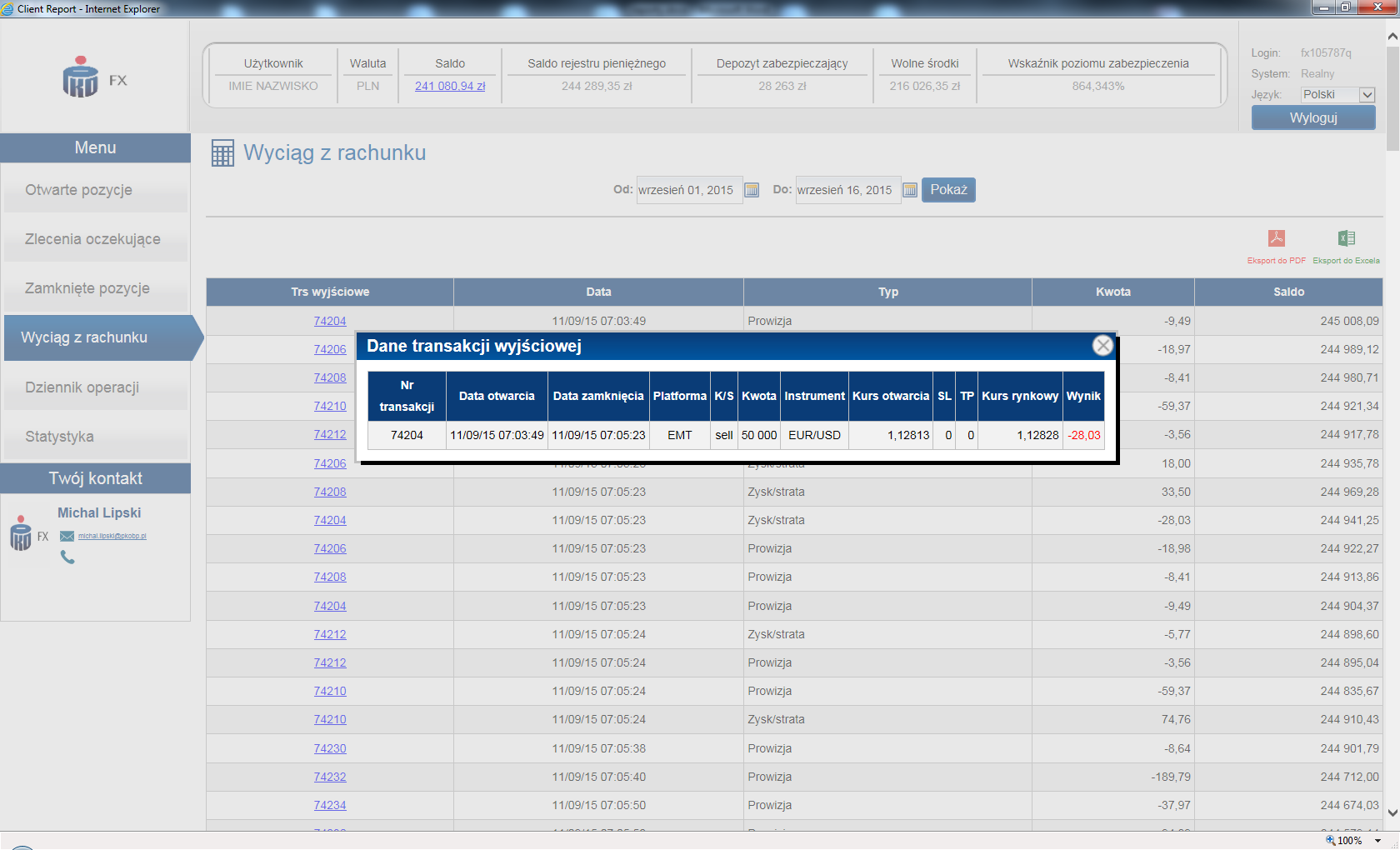Click the Saldo value 244 674,03
The width and height of the screenshot is (1400, 850).
click(x=1349, y=805)
